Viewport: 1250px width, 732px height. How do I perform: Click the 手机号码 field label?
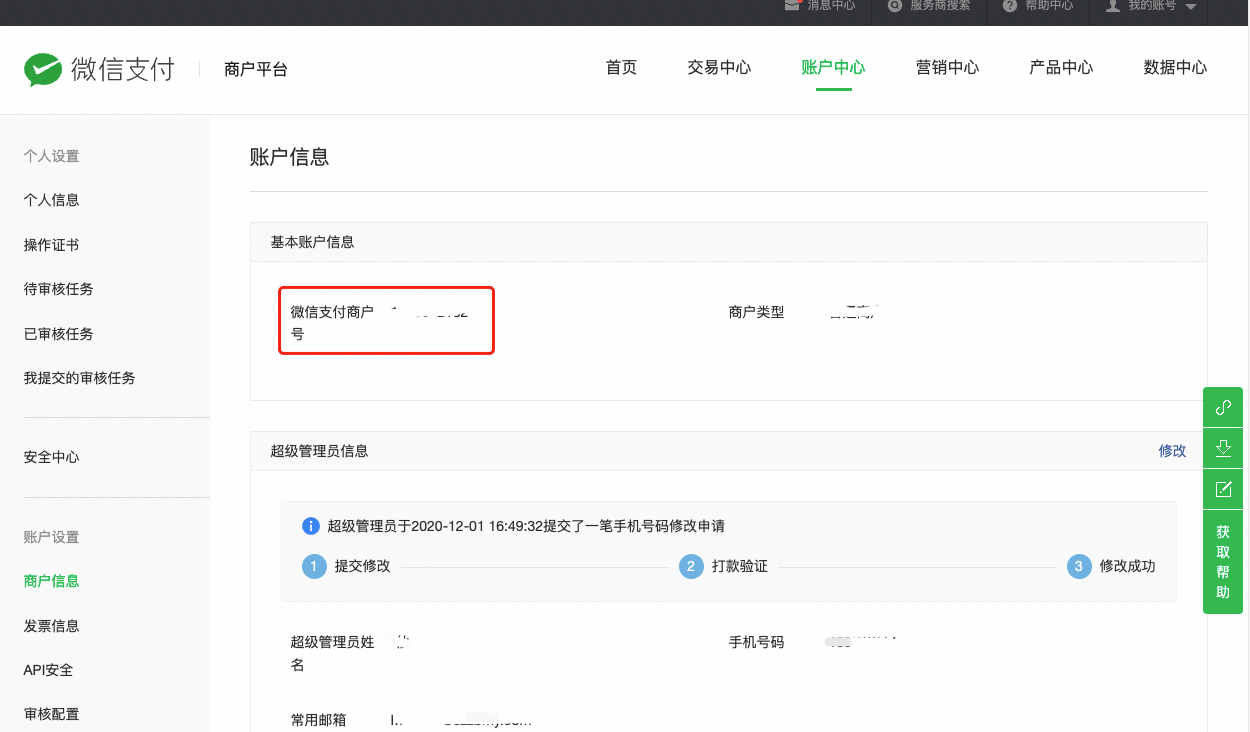757,642
